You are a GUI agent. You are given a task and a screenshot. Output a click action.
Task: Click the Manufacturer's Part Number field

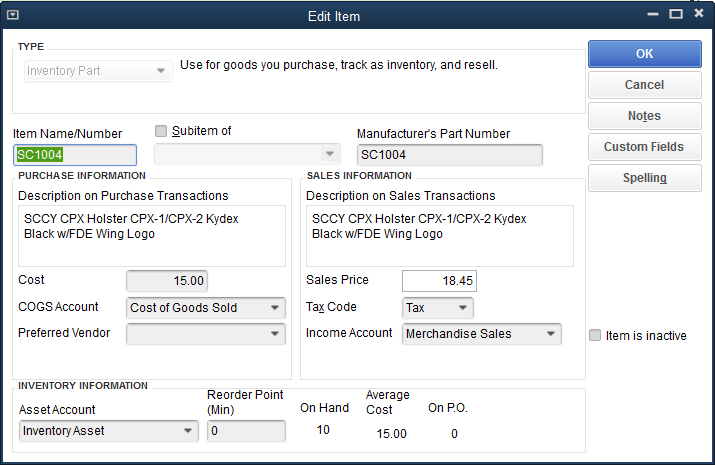point(450,155)
